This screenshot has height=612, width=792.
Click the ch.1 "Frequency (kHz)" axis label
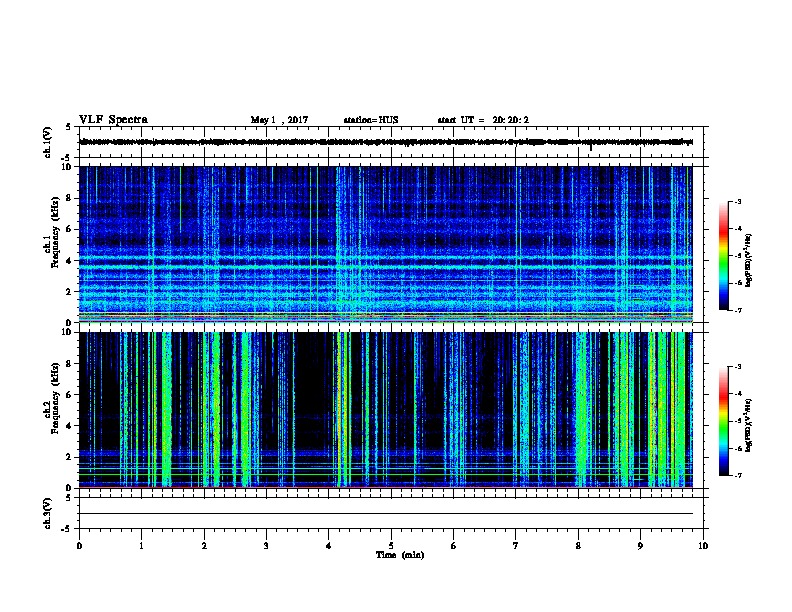(x=56, y=233)
